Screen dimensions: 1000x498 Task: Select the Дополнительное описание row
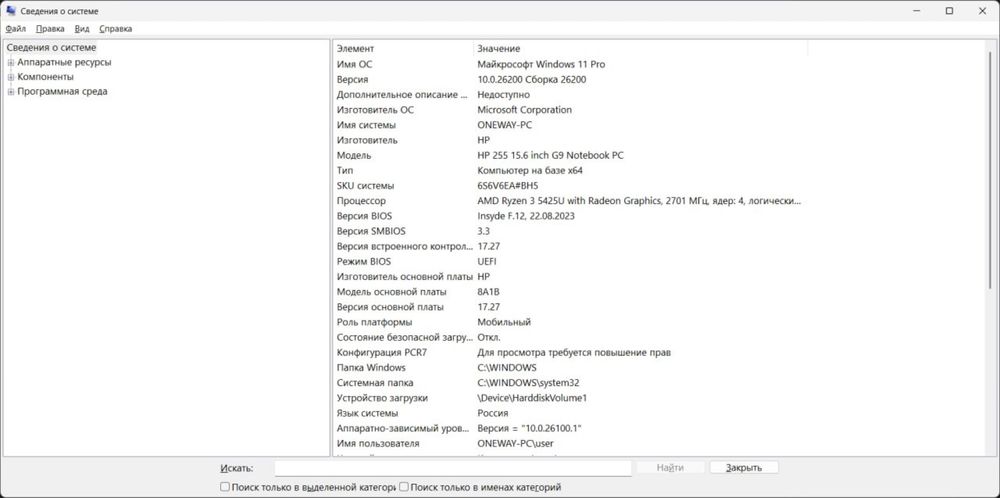click(x=569, y=95)
